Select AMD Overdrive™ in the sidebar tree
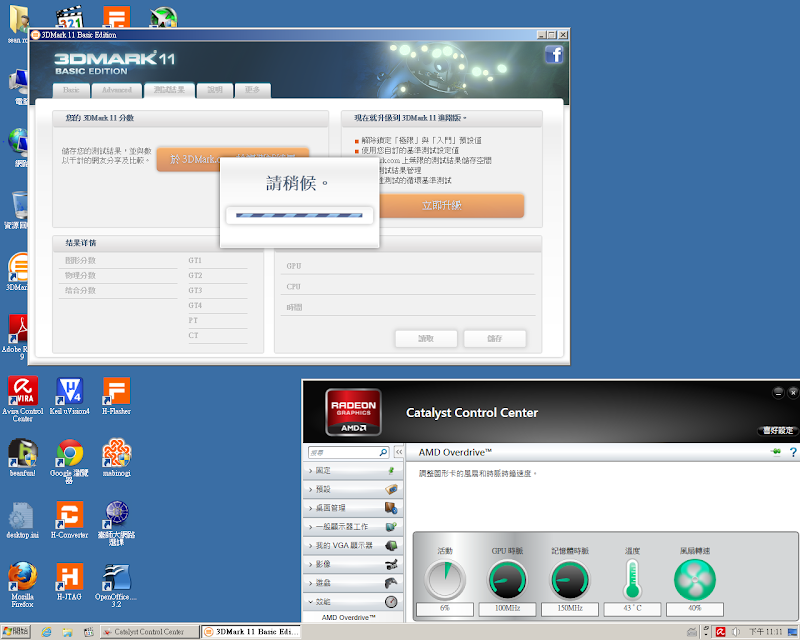 348,618
